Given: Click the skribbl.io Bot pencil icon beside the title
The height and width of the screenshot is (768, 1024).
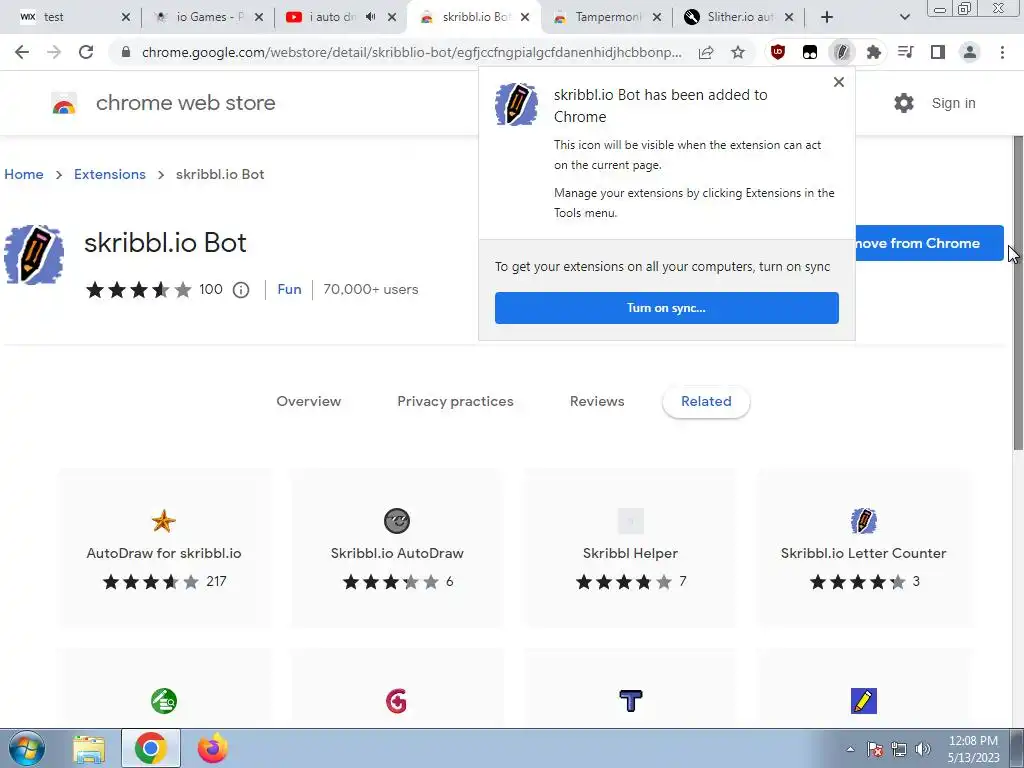Looking at the screenshot, I should pyautogui.click(x=34, y=255).
